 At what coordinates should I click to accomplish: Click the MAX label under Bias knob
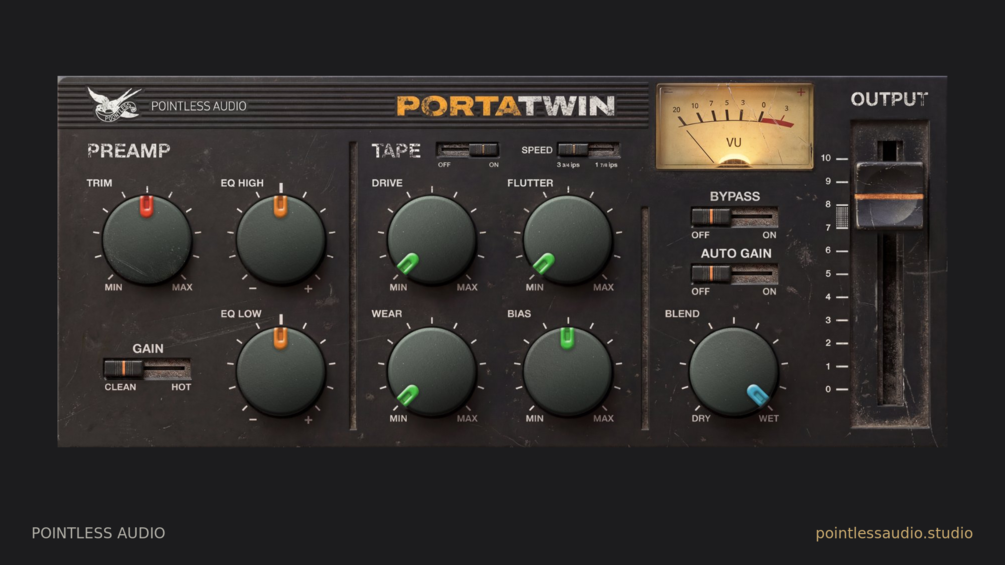point(603,418)
